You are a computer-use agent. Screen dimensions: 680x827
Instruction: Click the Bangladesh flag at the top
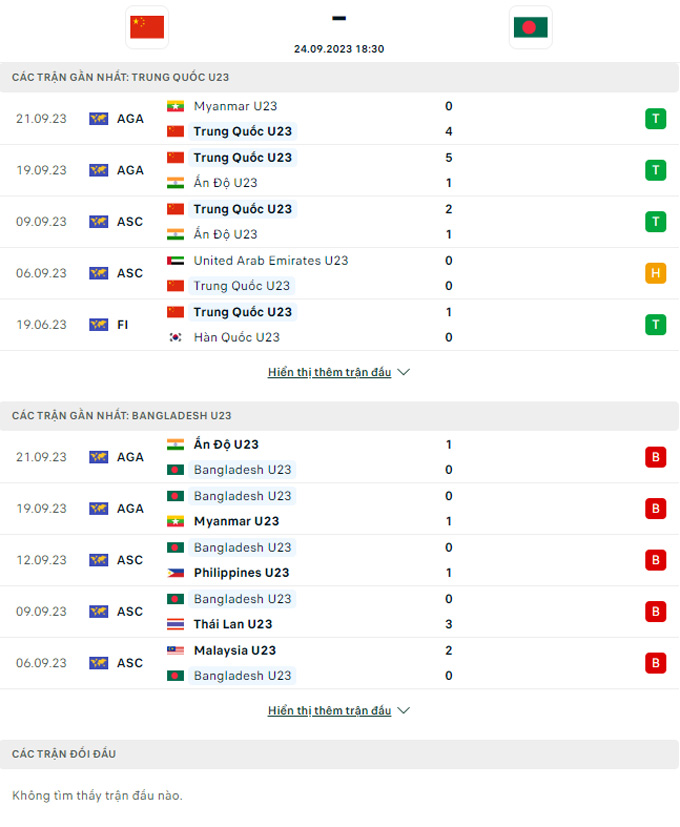pos(530,27)
